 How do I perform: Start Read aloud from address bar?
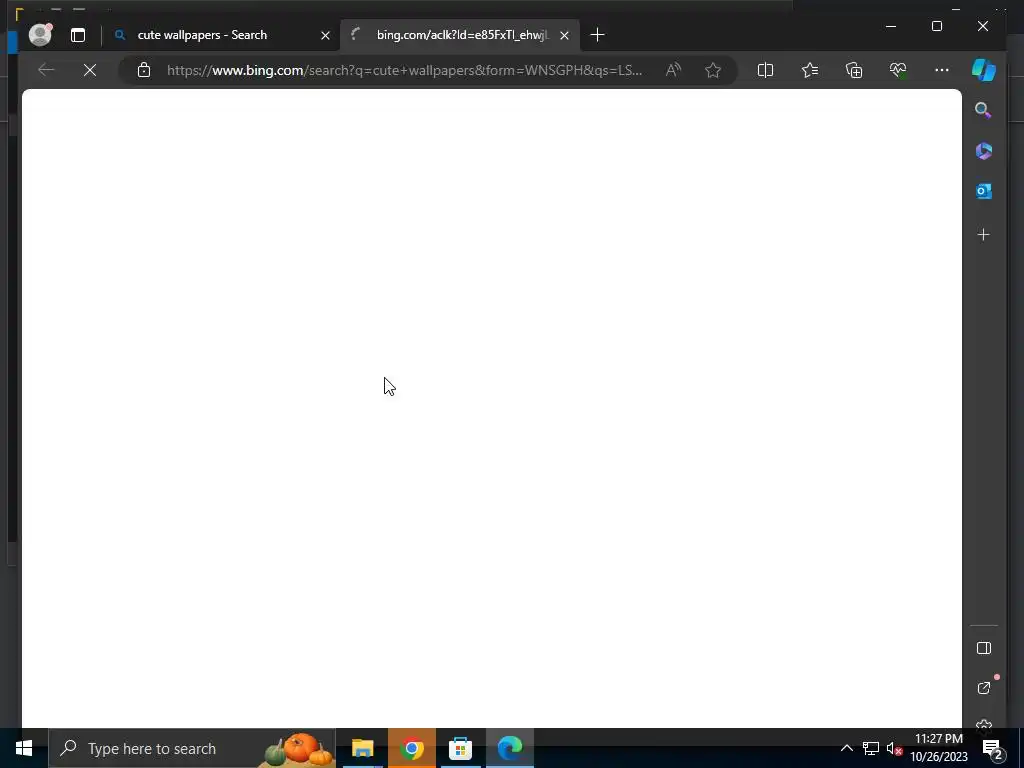(x=673, y=70)
